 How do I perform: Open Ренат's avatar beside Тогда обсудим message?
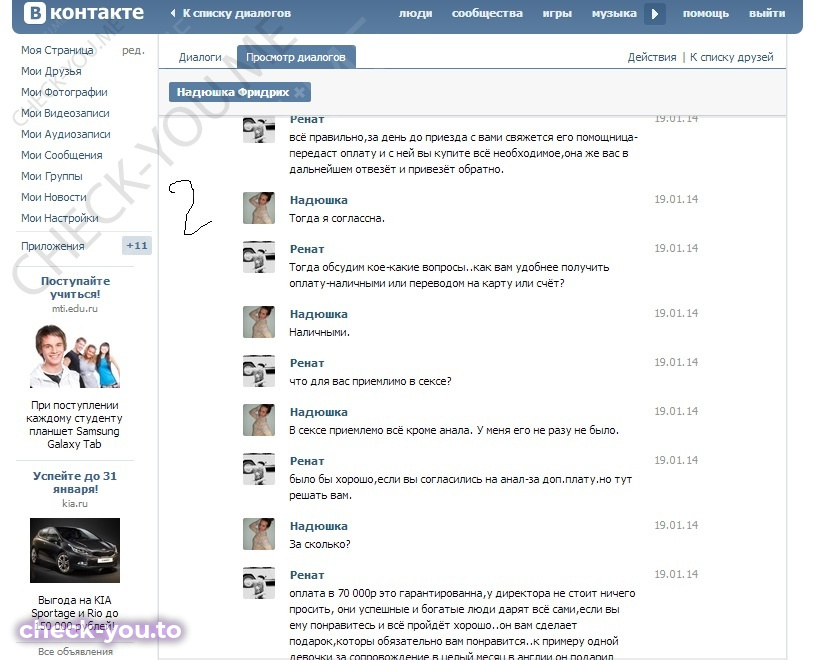259,257
